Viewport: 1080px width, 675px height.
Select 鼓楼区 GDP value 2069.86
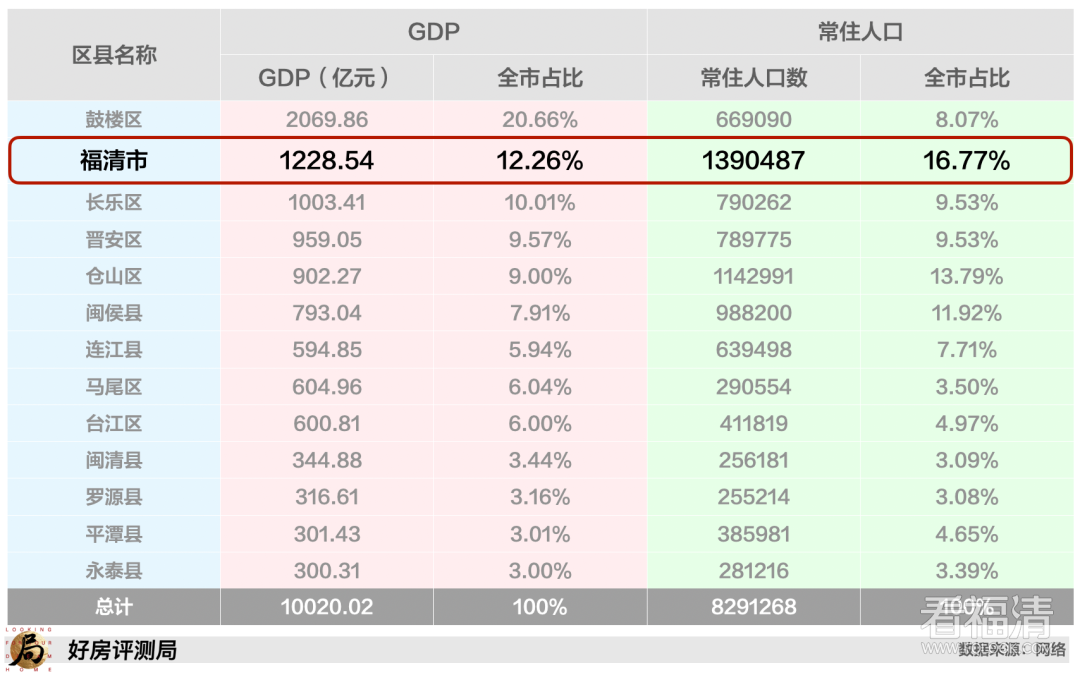[x=327, y=120]
